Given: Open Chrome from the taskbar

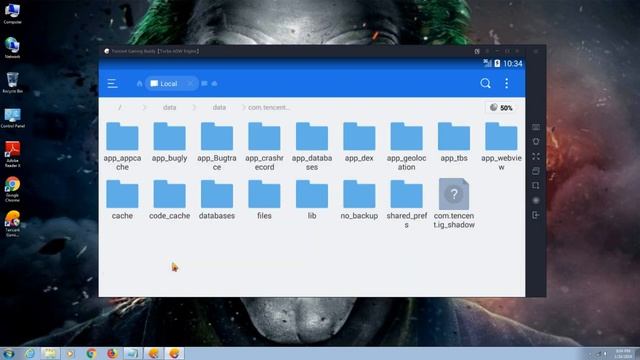Looking at the screenshot, I should click(91, 353).
